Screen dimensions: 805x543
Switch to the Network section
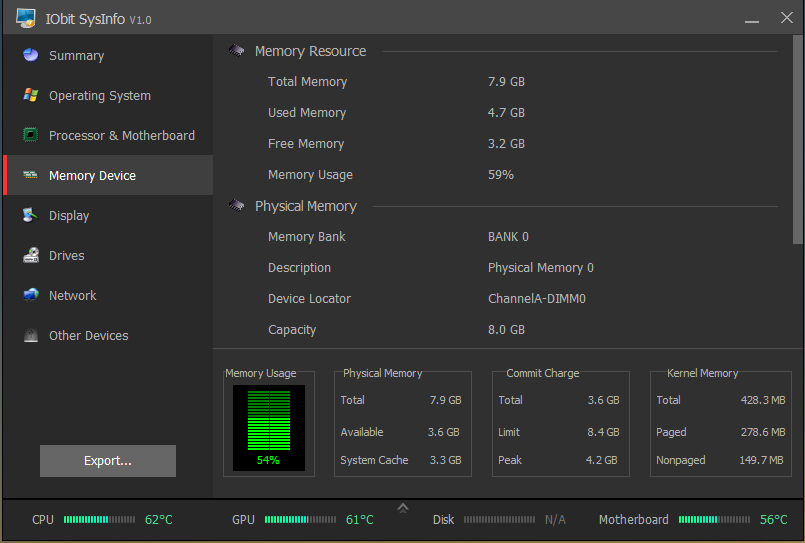(x=108, y=295)
